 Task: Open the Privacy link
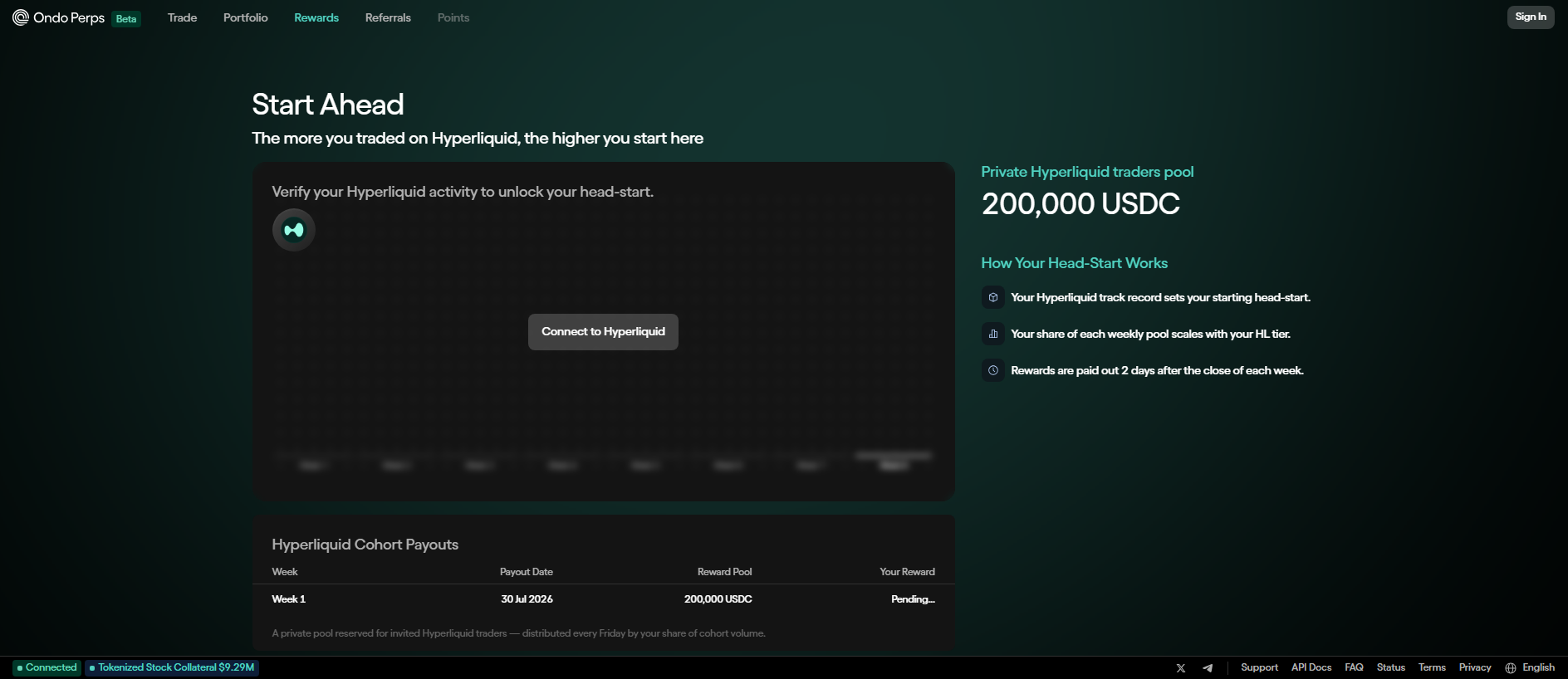point(1475,667)
